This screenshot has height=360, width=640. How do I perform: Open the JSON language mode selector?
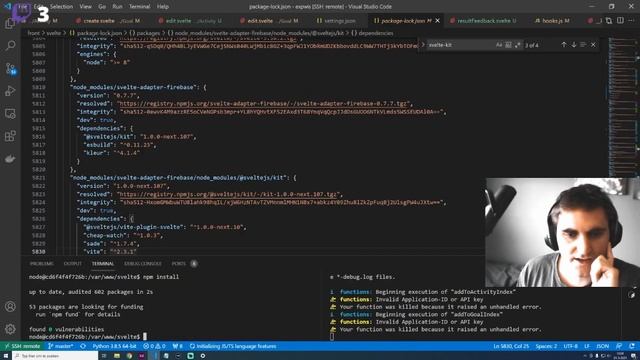click(602, 346)
